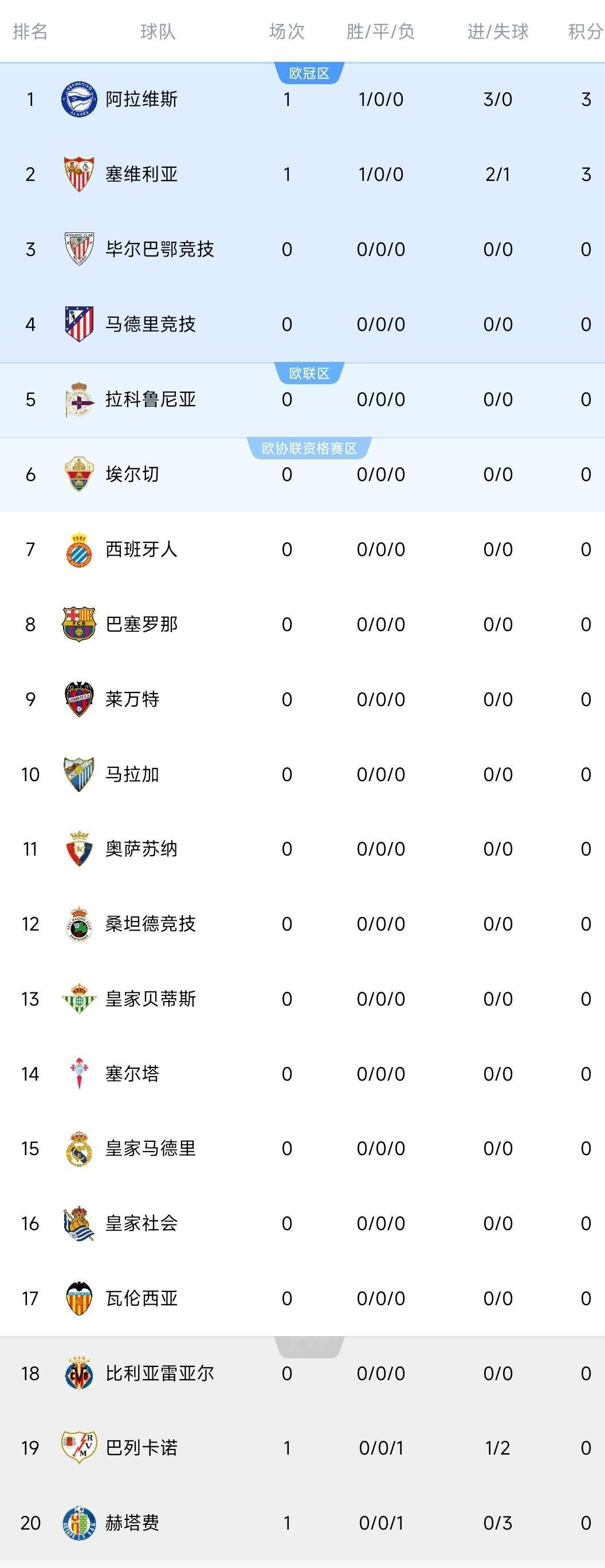Tap the 欧协联资格赛区 zone label
The width and height of the screenshot is (605, 1568).
[309, 448]
